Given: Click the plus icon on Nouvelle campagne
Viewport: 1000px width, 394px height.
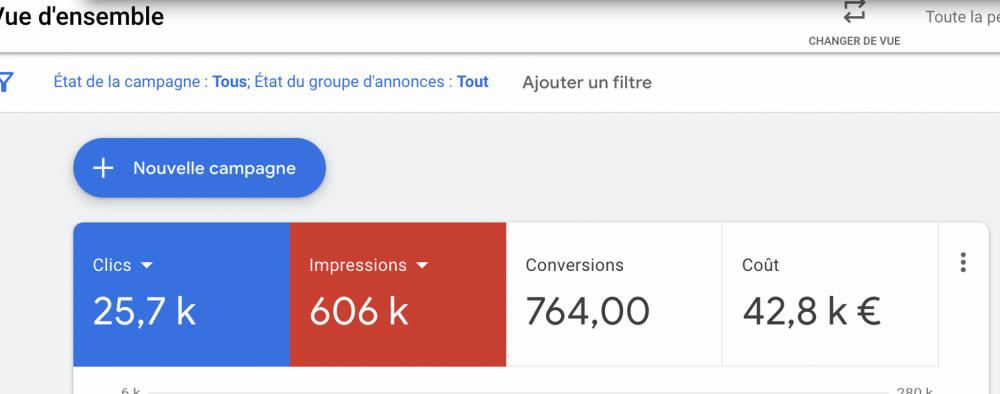Looking at the screenshot, I should click(103, 168).
